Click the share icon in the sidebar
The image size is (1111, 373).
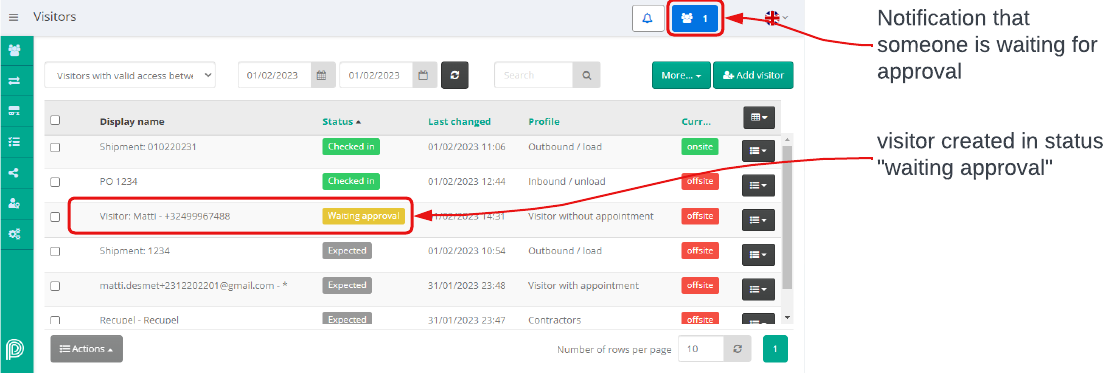[14, 172]
